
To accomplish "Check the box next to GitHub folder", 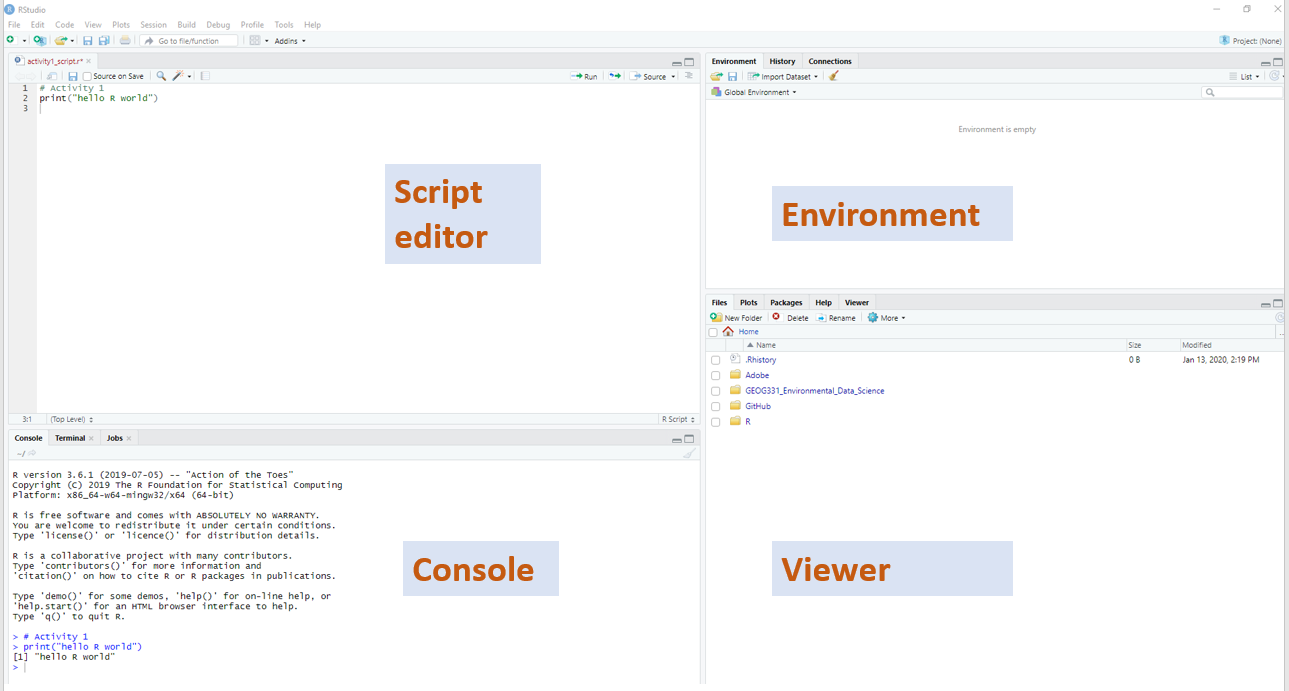I will click(715, 407).
